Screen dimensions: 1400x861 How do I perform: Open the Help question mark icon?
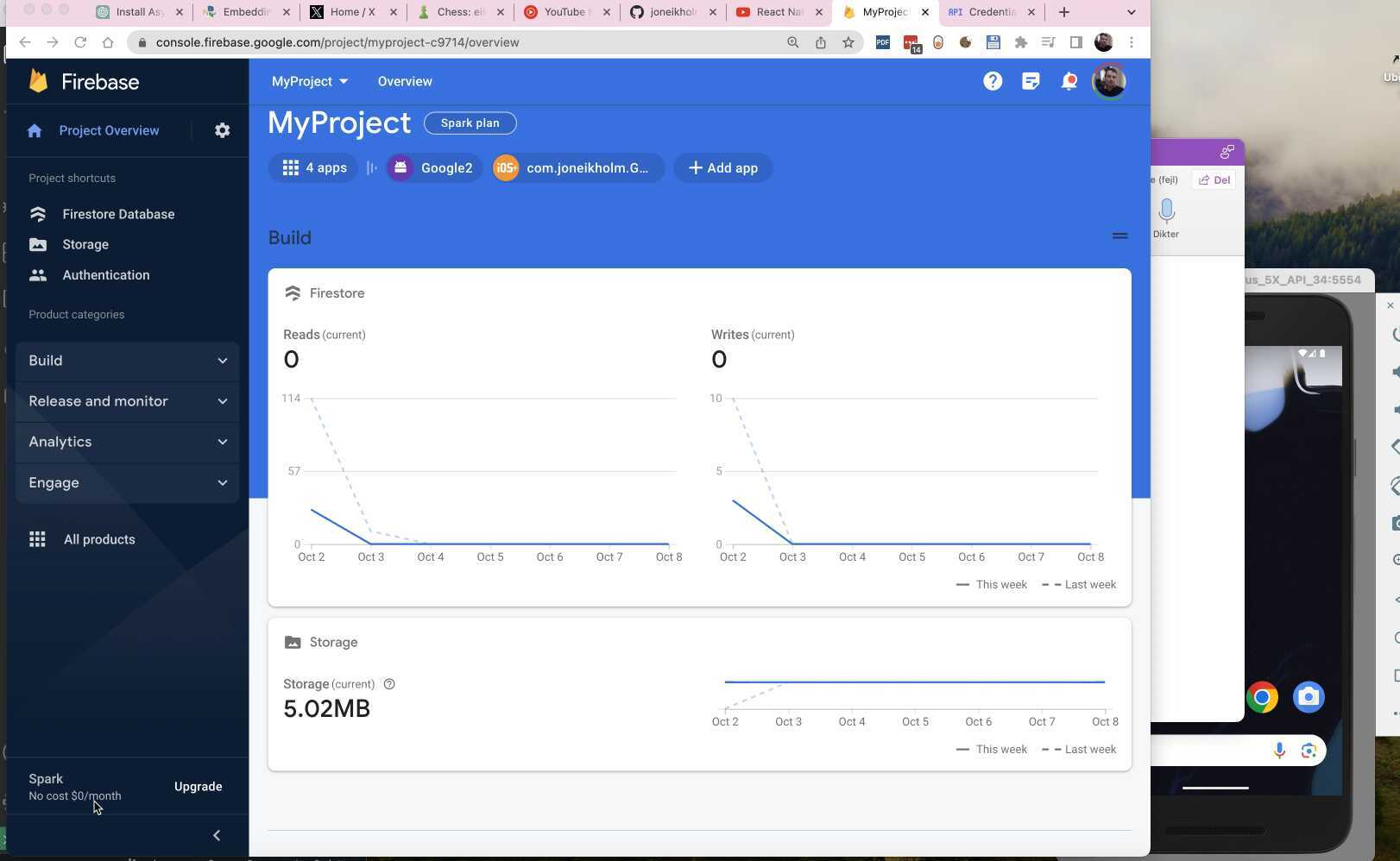(993, 80)
